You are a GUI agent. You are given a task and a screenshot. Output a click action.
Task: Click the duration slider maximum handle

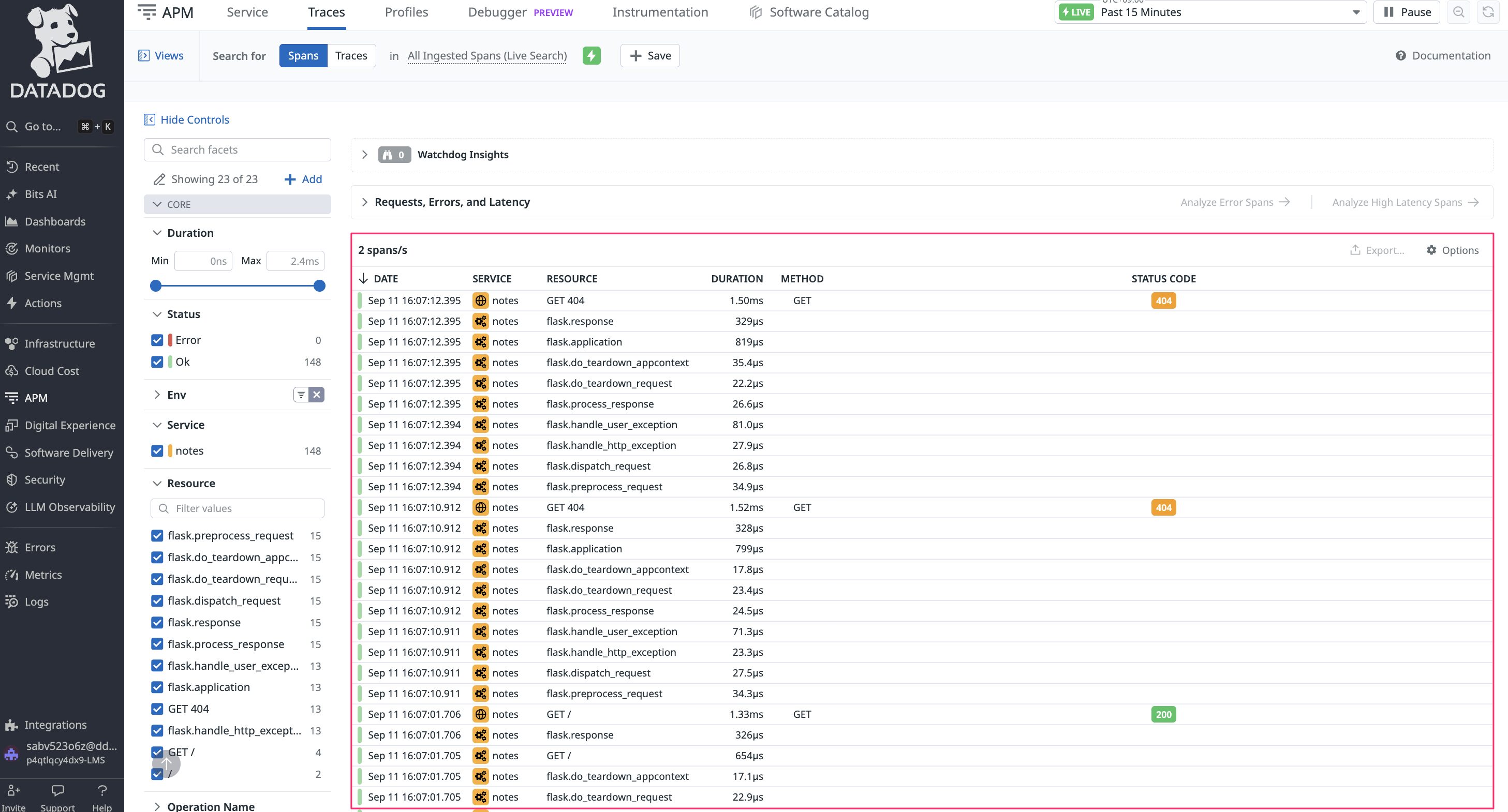tap(319, 286)
